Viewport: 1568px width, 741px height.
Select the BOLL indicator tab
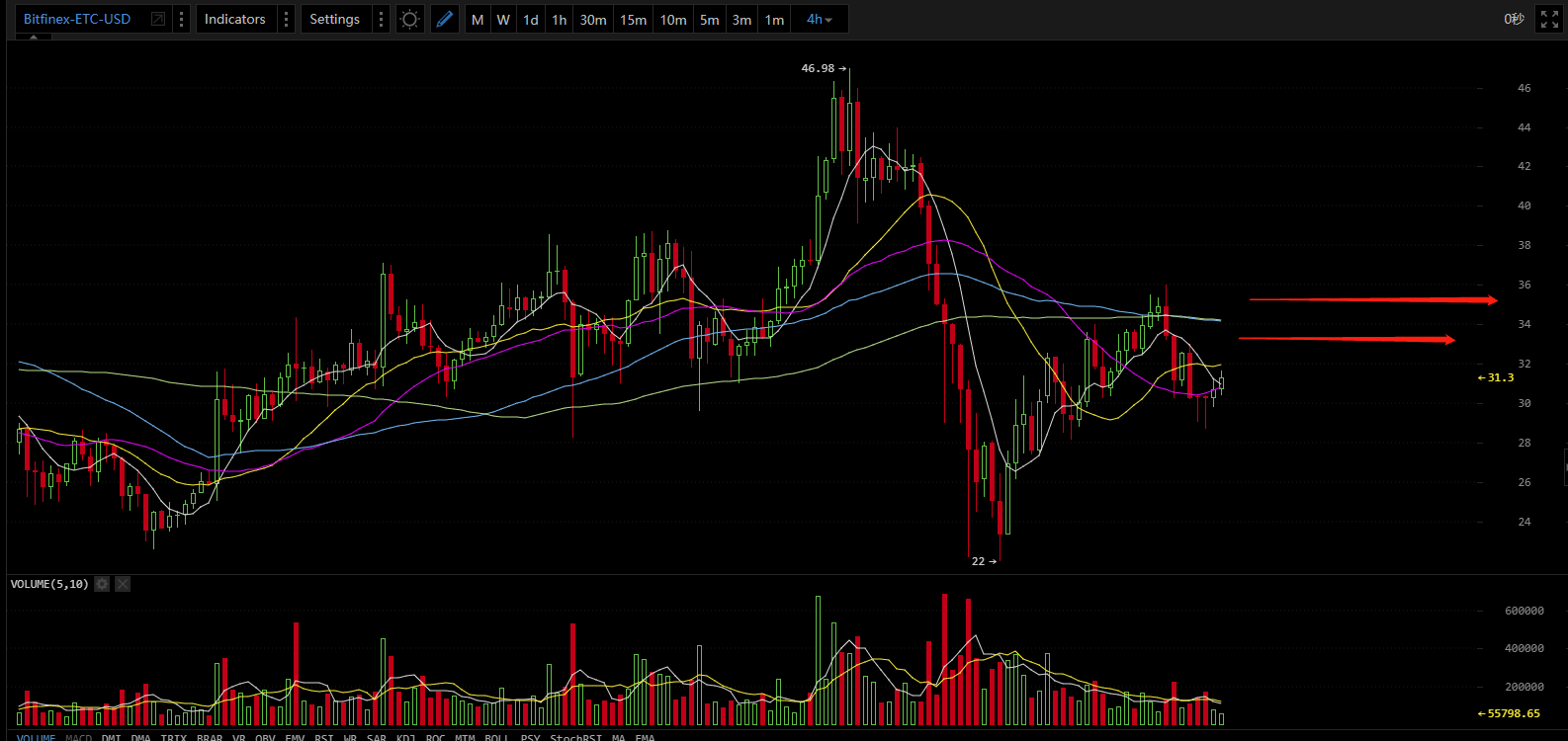[497, 737]
